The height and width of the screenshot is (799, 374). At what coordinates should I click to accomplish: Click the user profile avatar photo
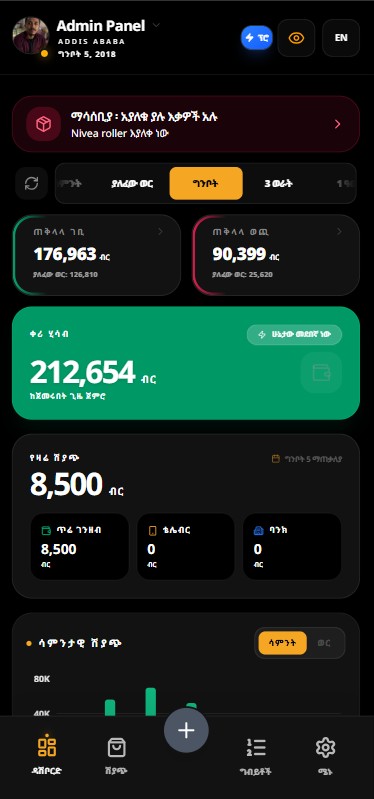point(31,36)
